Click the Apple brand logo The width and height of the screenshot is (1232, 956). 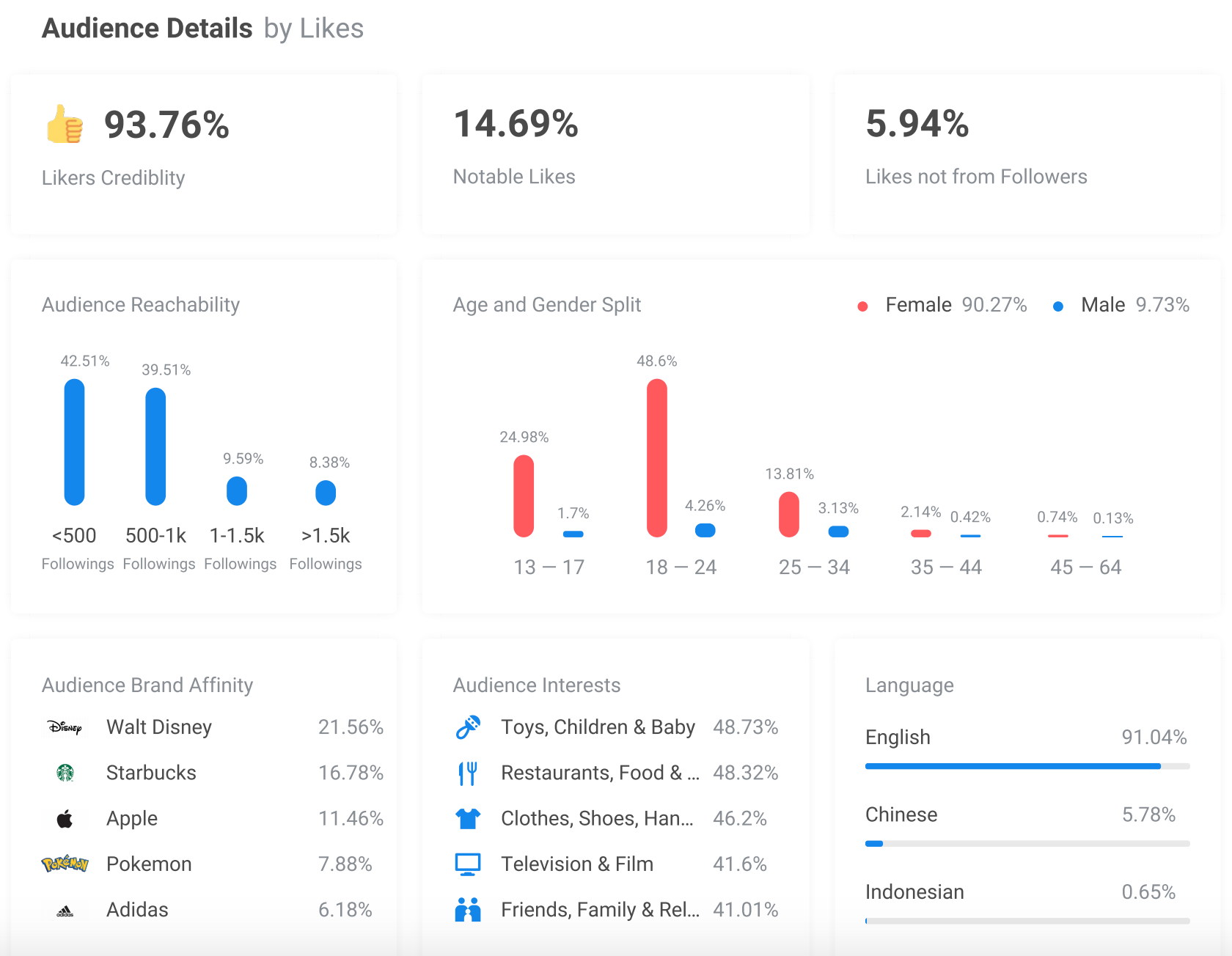[x=65, y=818]
